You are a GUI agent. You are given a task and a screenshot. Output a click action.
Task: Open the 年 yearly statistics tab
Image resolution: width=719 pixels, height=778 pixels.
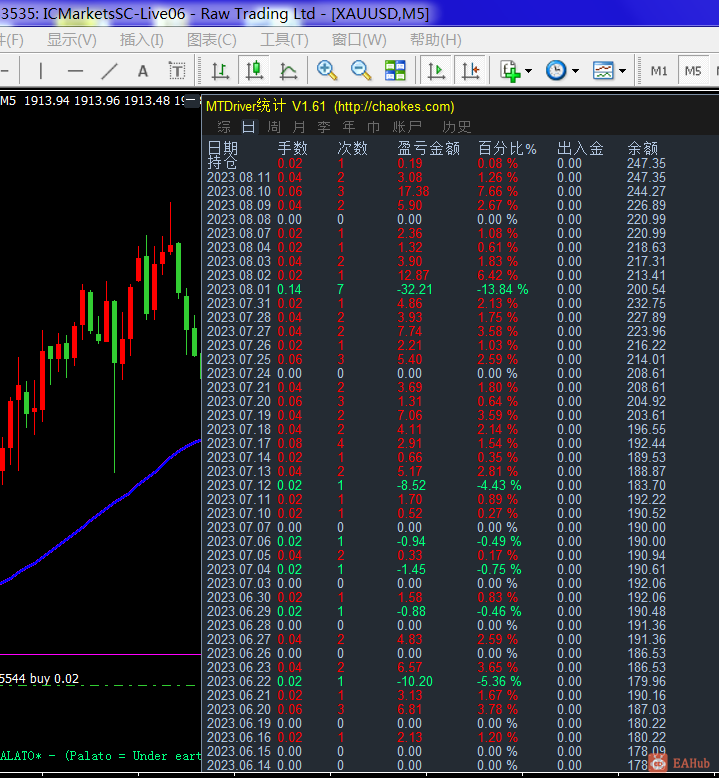coord(349,127)
